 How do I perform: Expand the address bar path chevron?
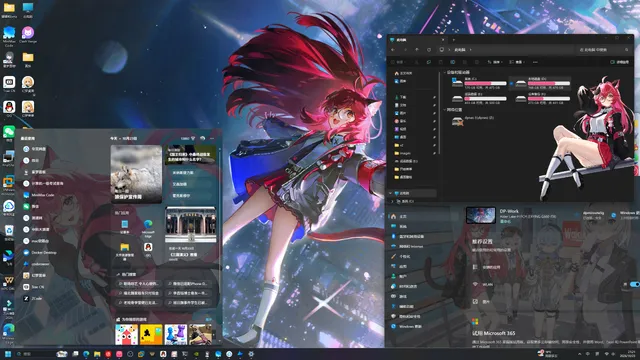(471, 50)
